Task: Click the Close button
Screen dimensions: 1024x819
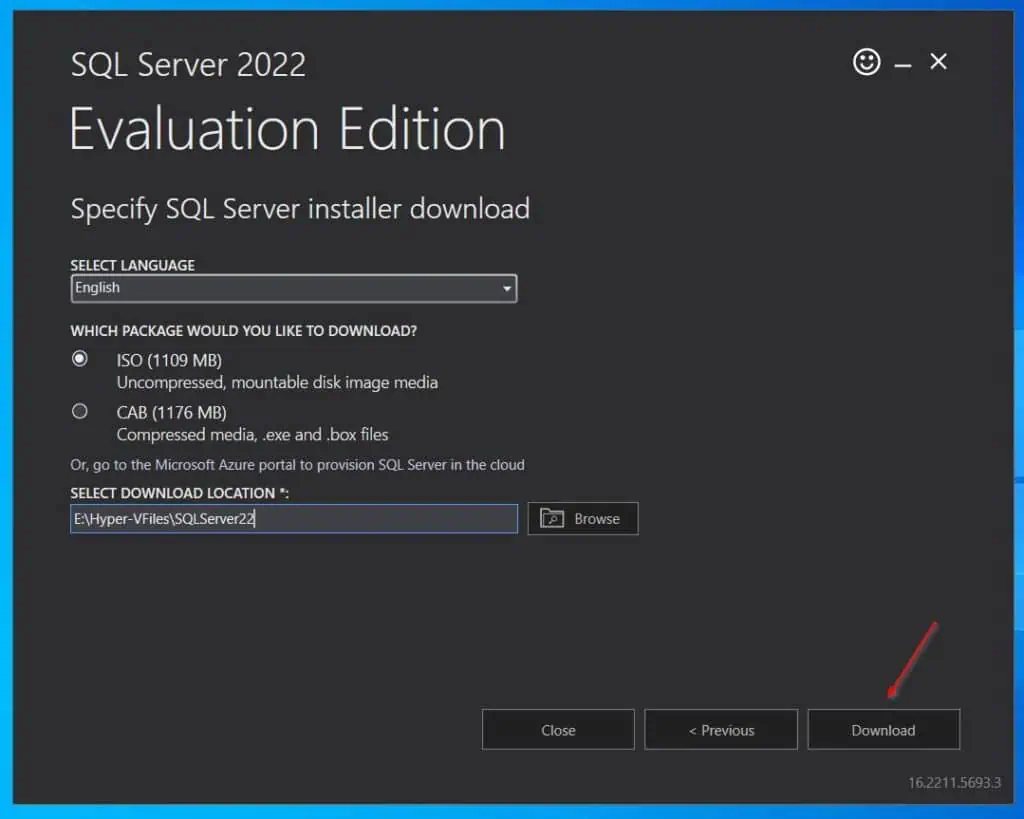Action: (x=558, y=730)
